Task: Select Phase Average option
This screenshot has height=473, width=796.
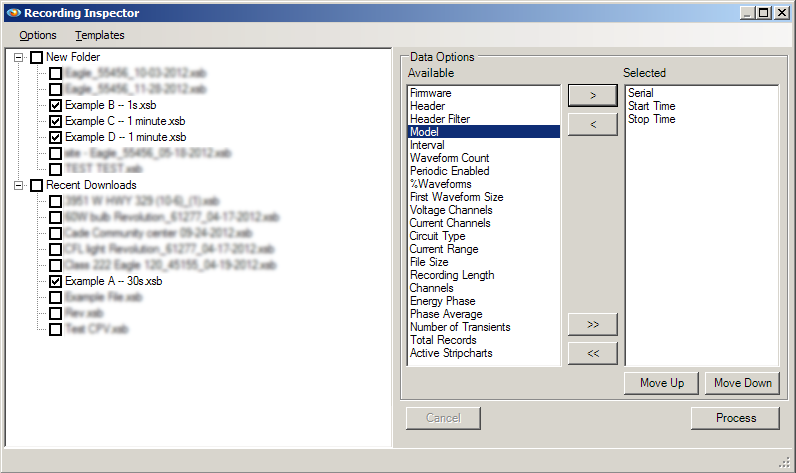Action: pos(484,314)
